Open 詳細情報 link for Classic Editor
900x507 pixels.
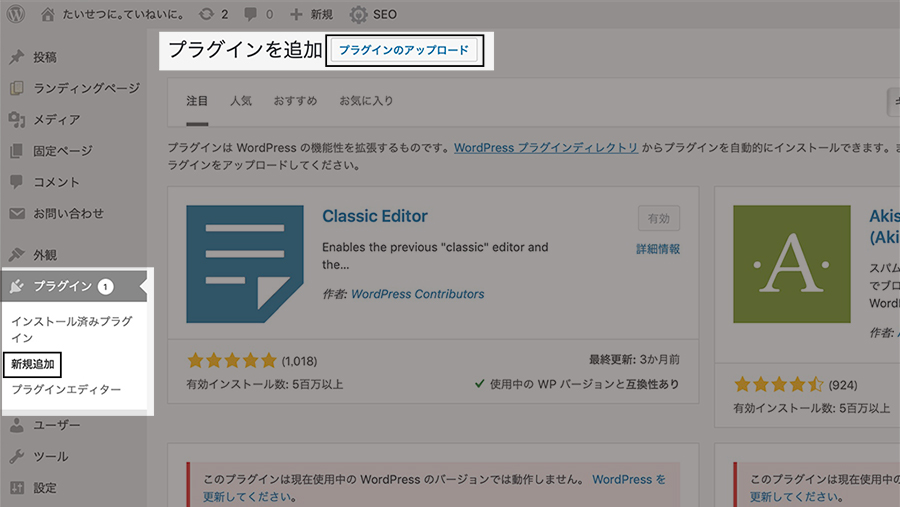tap(658, 249)
